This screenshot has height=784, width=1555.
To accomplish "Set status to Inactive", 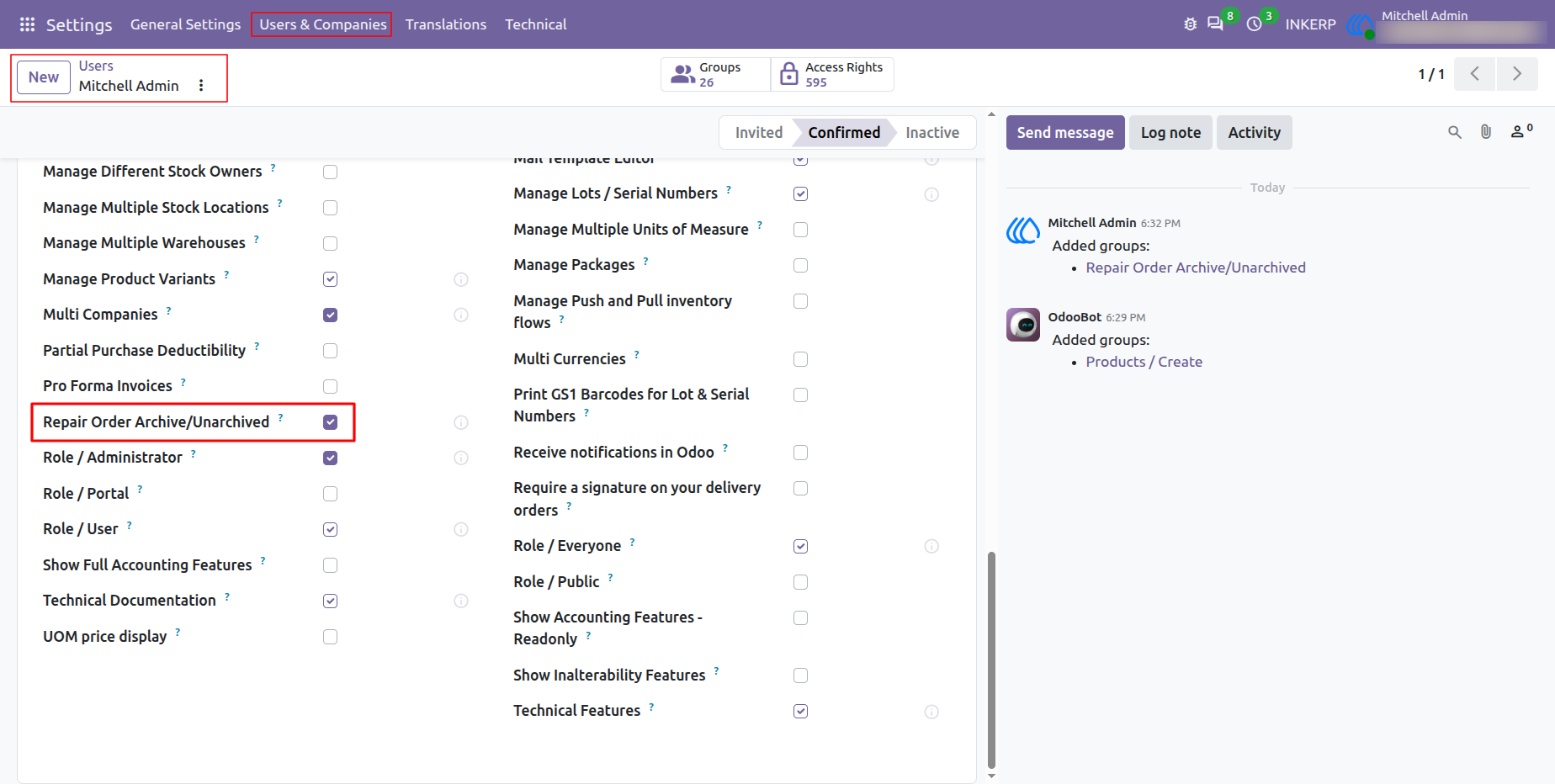I will coord(932,132).
